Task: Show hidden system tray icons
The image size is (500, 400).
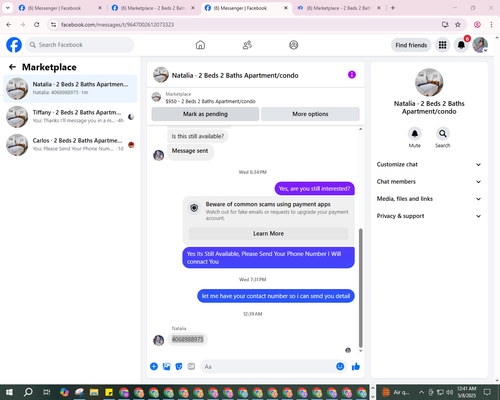Action: 421,392
